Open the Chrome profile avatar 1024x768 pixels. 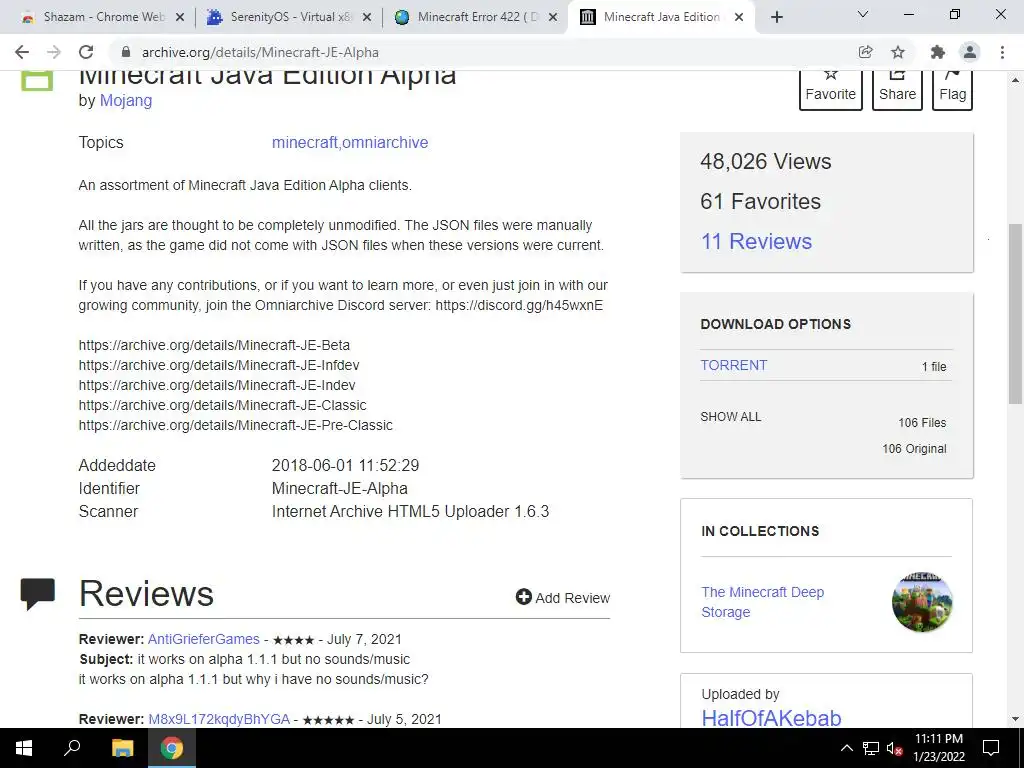pyautogui.click(x=970, y=52)
